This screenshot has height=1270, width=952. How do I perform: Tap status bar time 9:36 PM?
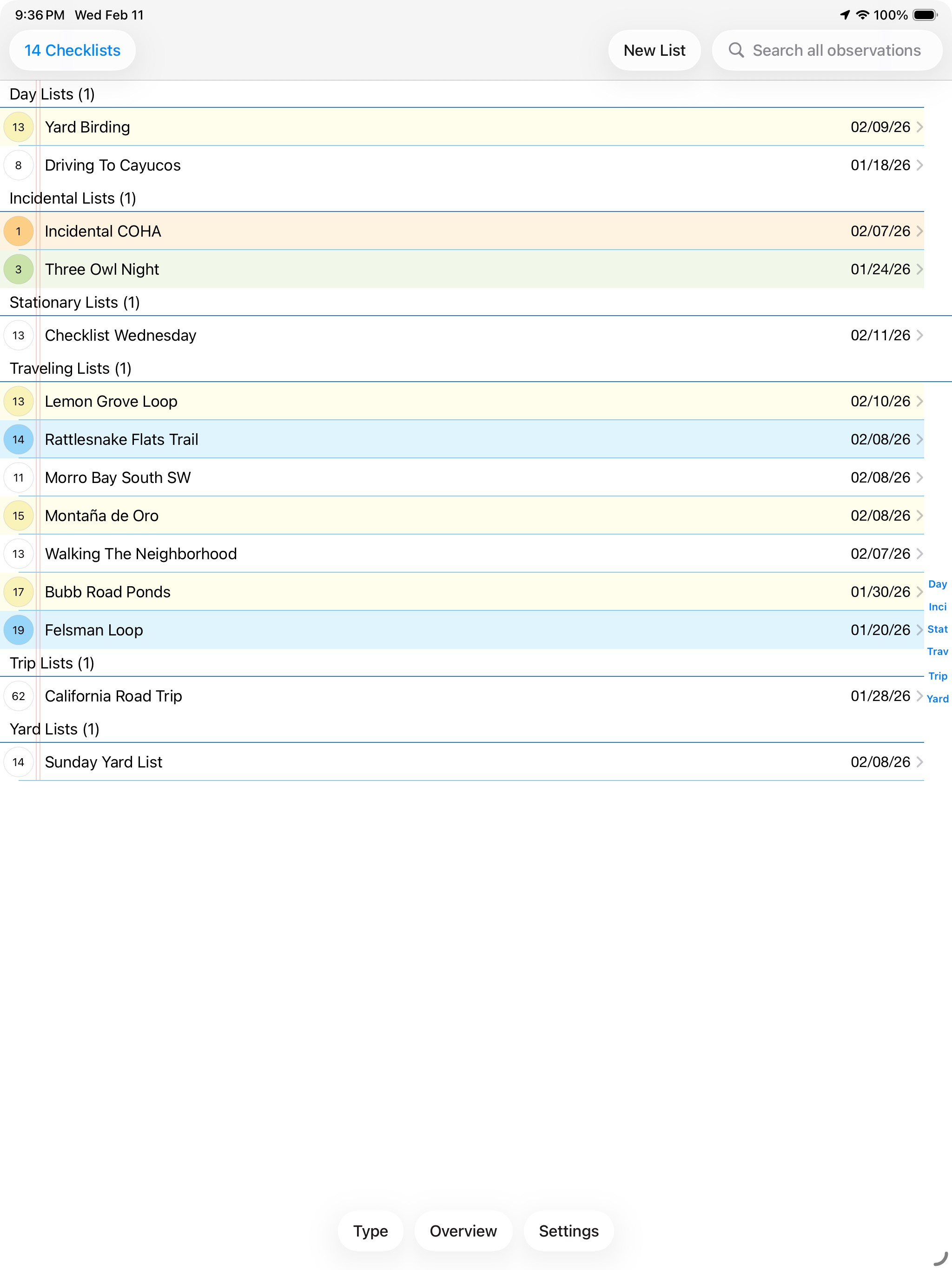click(x=40, y=15)
